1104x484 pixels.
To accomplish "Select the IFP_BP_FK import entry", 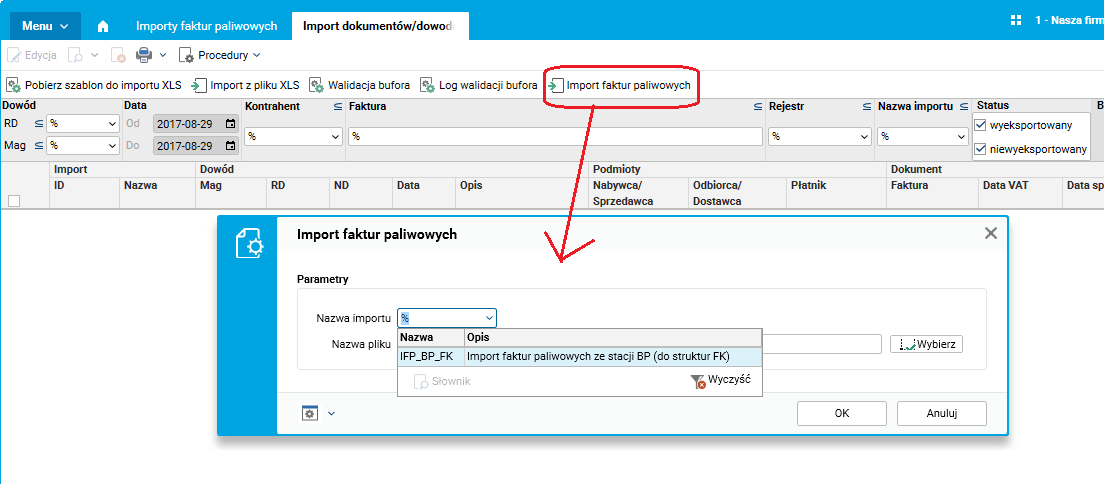I will [x=428, y=356].
